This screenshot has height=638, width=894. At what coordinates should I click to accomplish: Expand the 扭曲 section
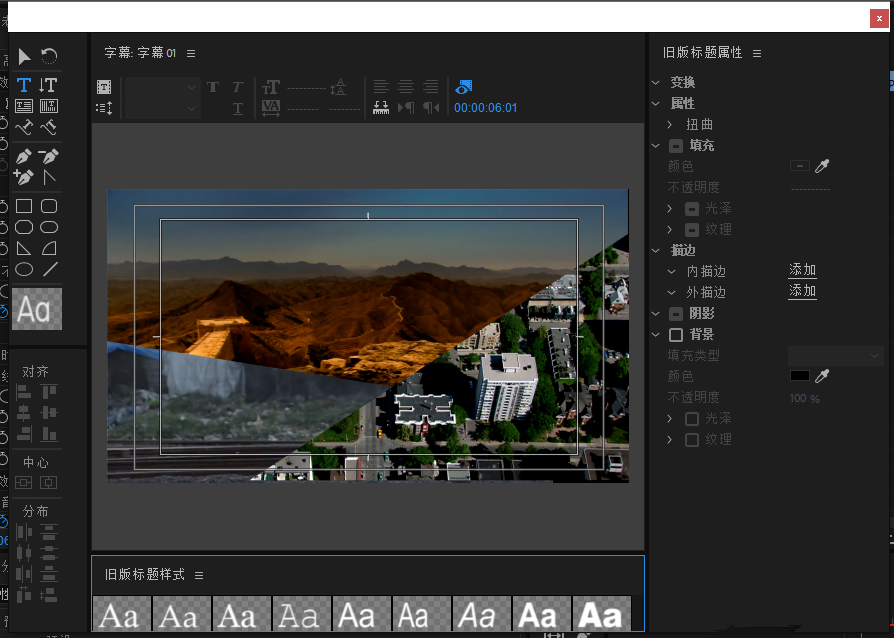coord(670,125)
